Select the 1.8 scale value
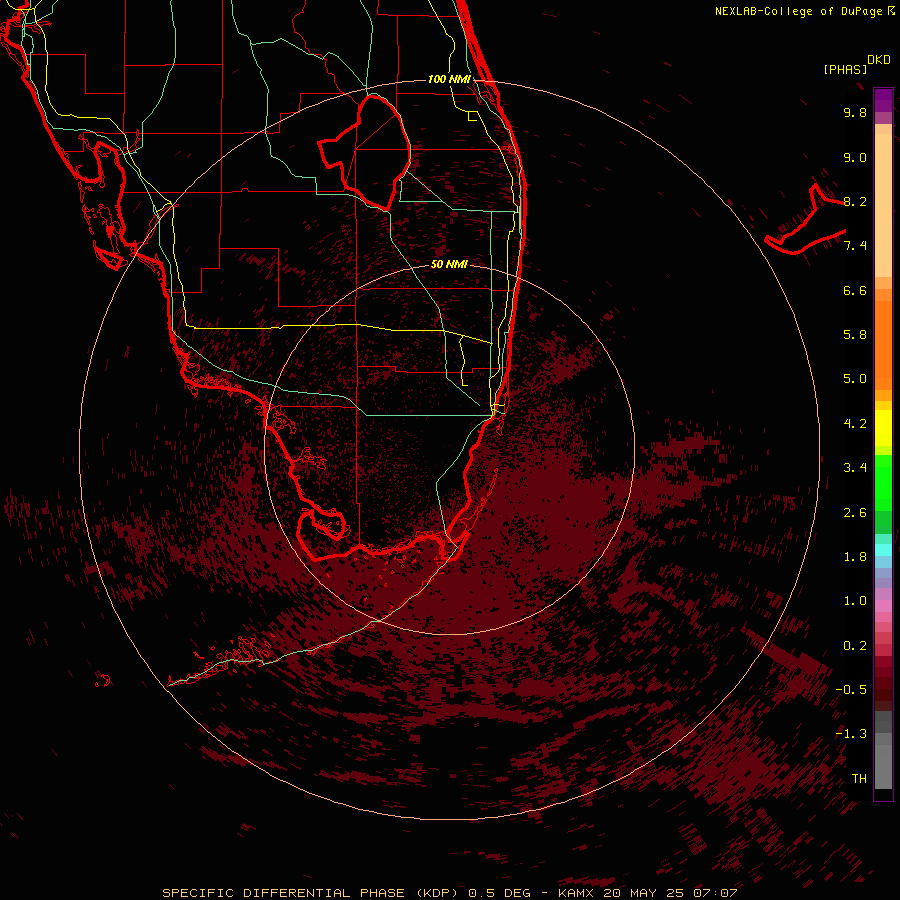 855,557
